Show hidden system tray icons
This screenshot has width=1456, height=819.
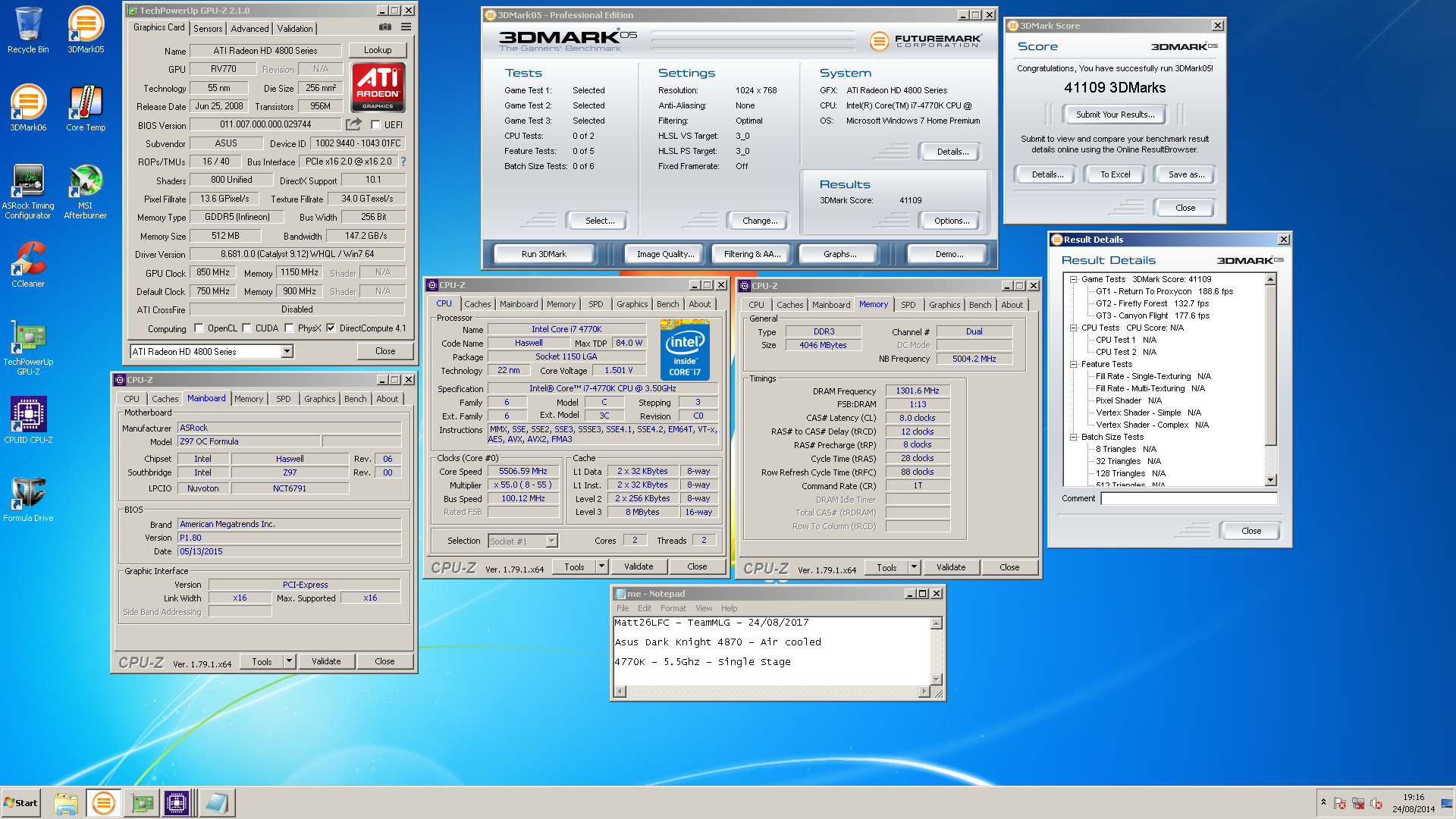pyautogui.click(x=1323, y=802)
